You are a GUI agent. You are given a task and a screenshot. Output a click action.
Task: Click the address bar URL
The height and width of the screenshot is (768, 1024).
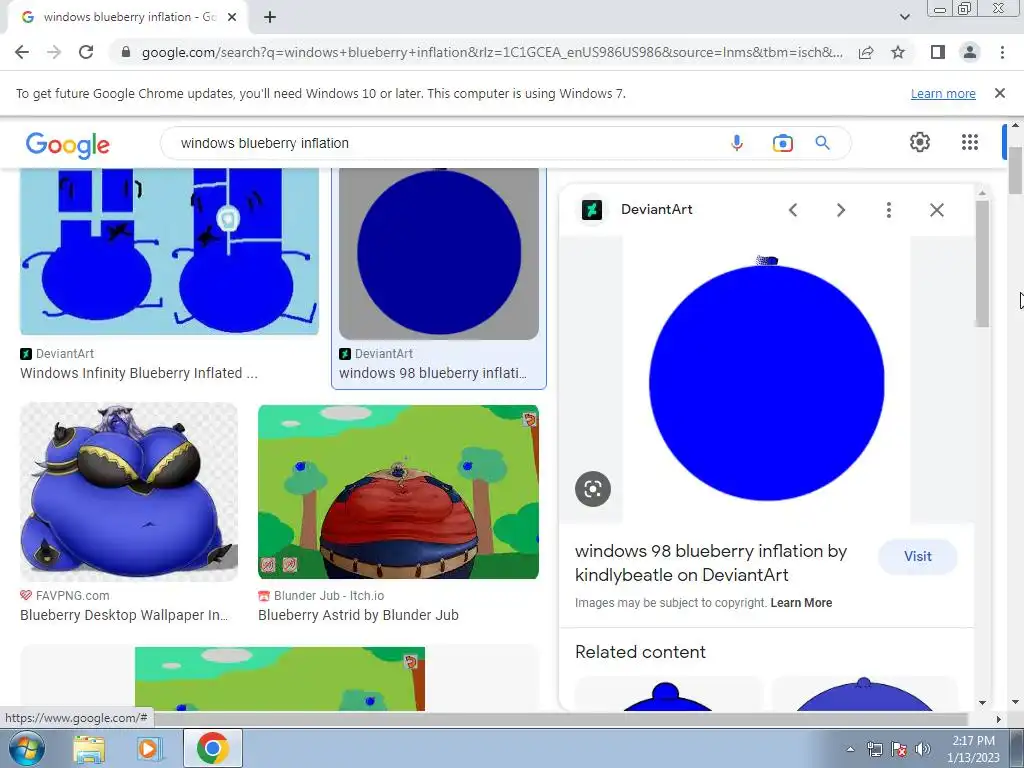[x=491, y=52]
